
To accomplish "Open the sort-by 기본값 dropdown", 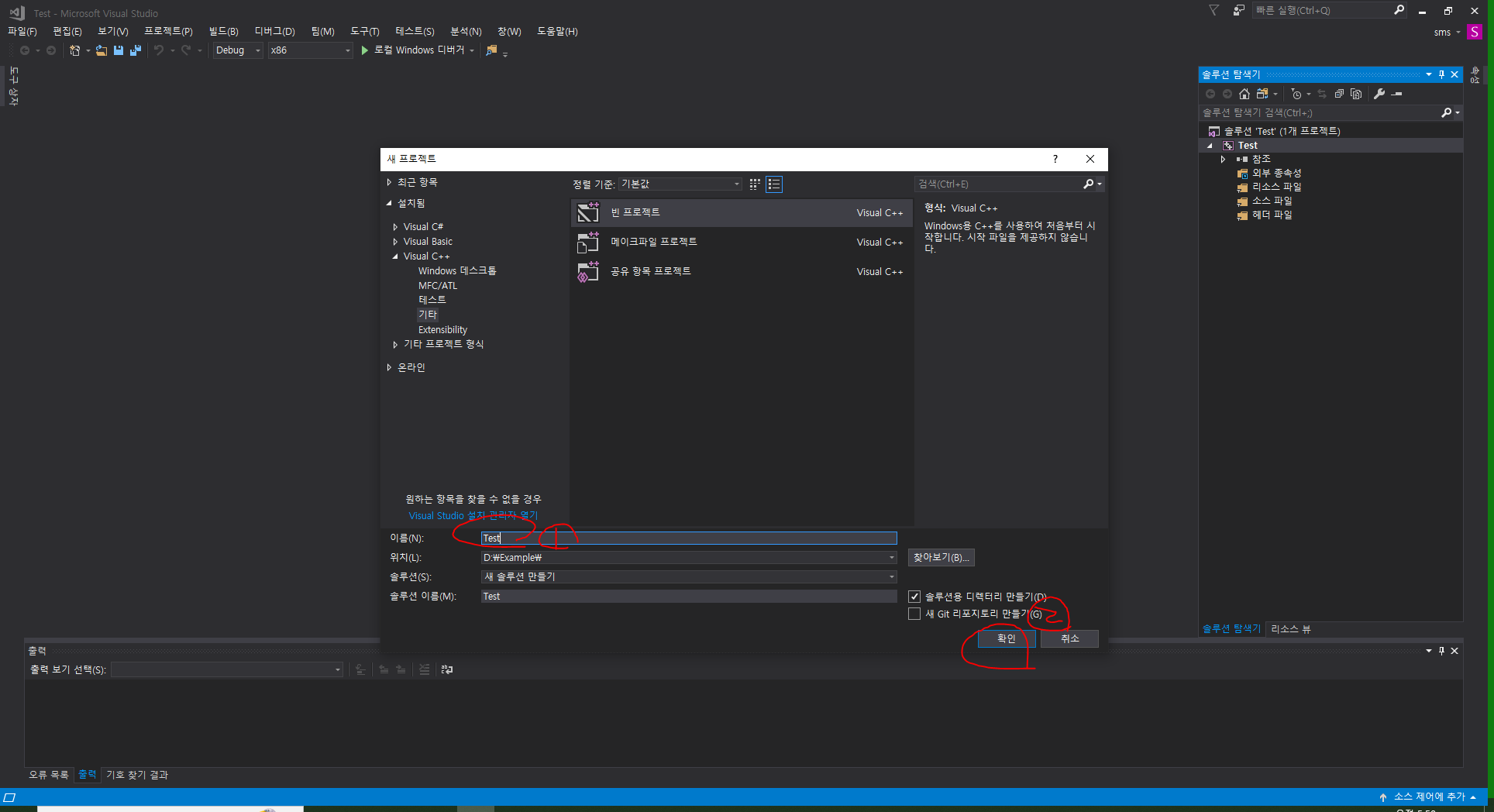I will pyautogui.click(x=680, y=184).
